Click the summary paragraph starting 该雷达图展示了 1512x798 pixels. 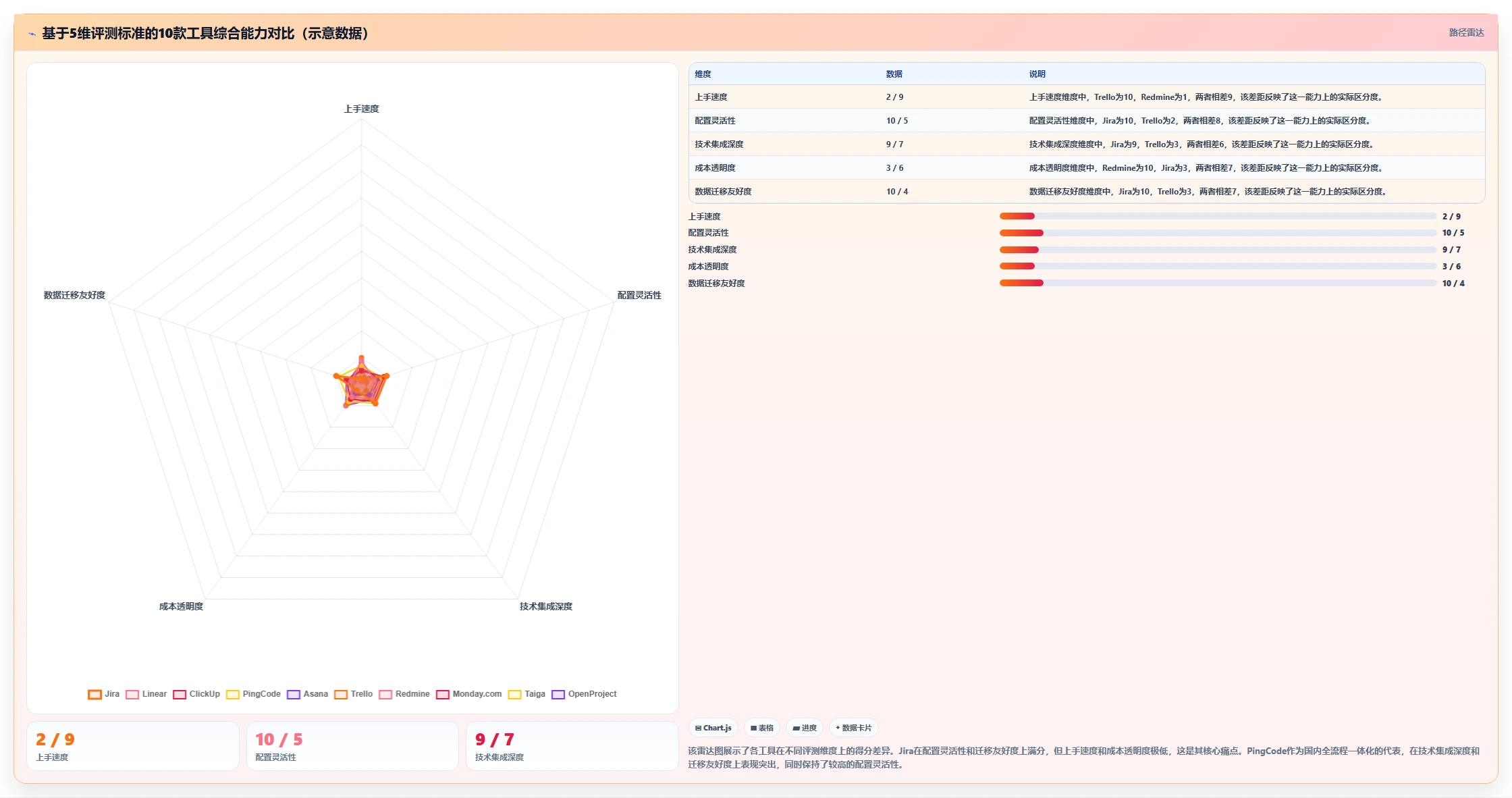1084,757
